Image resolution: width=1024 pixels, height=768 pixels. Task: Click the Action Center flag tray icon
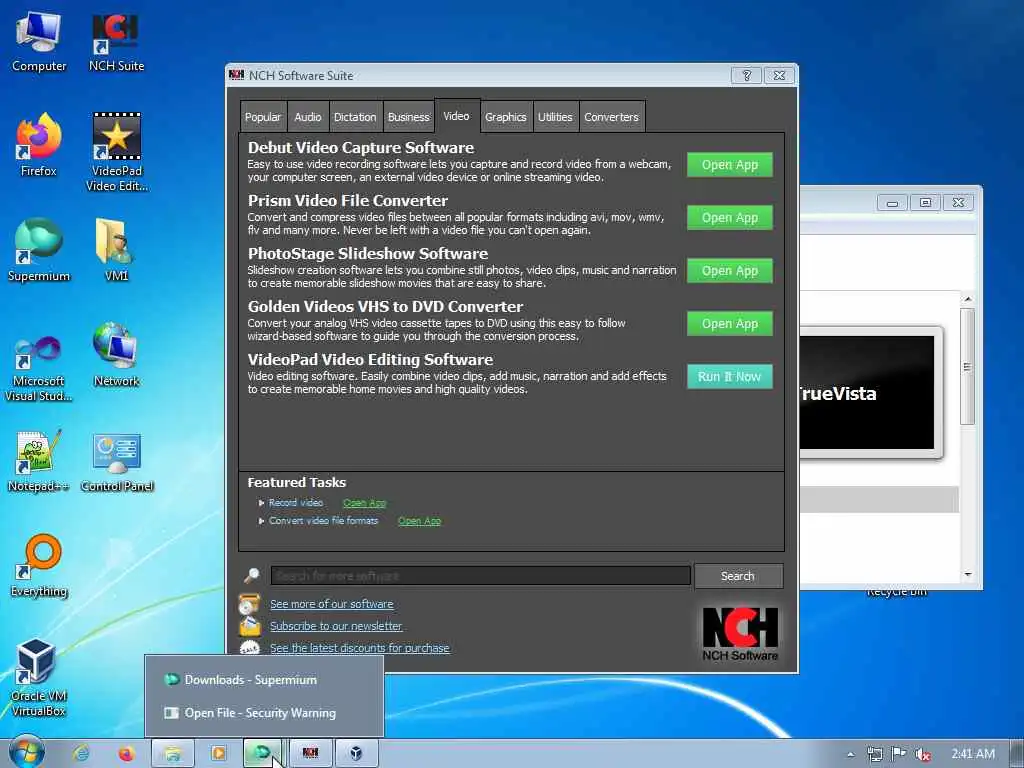point(899,754)
